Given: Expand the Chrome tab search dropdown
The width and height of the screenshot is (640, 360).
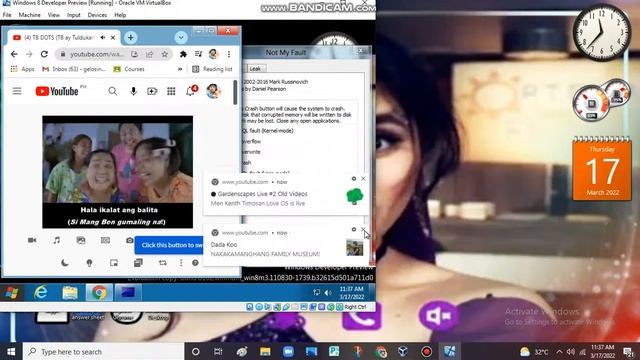Looking at the screenshot, I should click(x=181, y=38).
